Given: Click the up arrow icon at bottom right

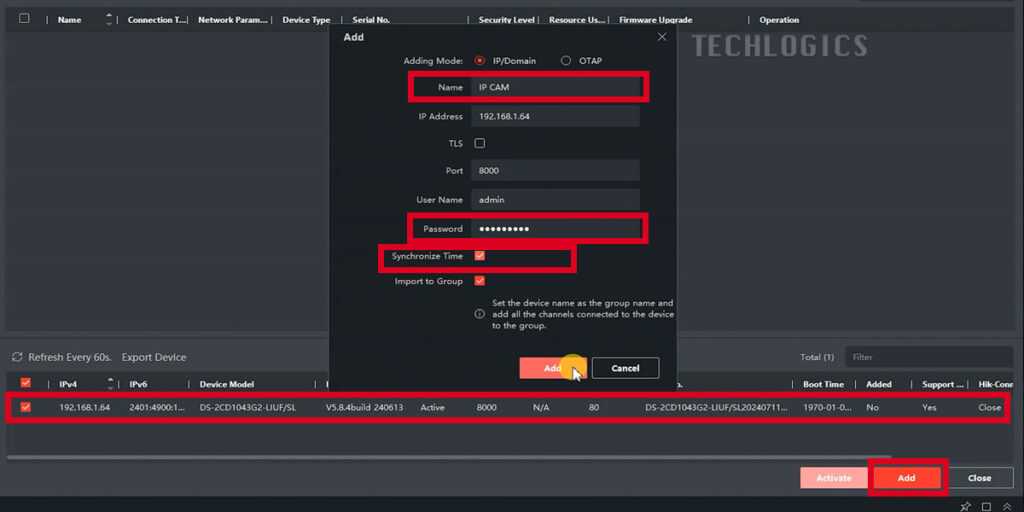Looking at the screenshot, I should 1006,506.
